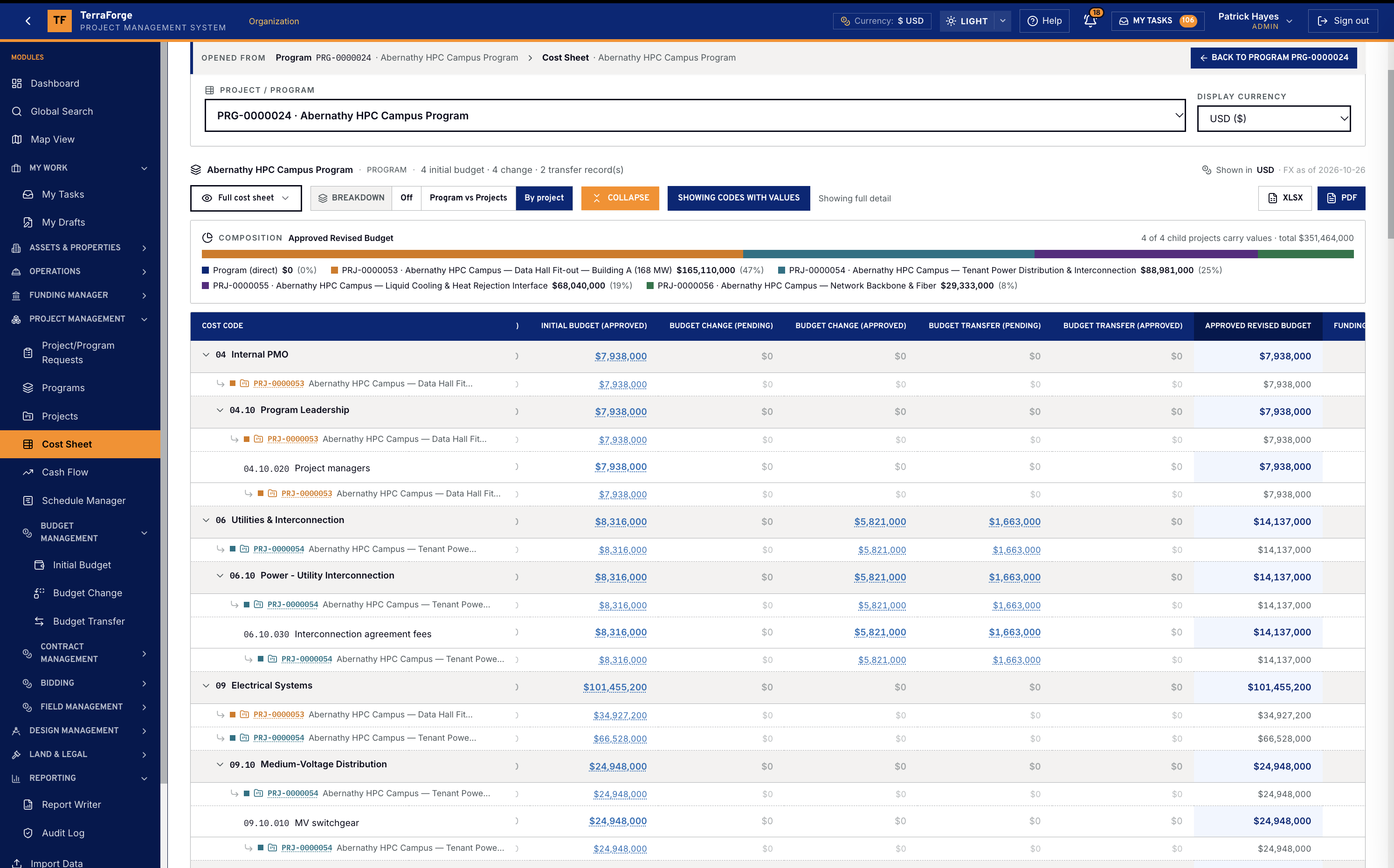1394x868 pixels.
Task: Click the green PRJ-0000056 legend swatch
Action: (650, 285)
